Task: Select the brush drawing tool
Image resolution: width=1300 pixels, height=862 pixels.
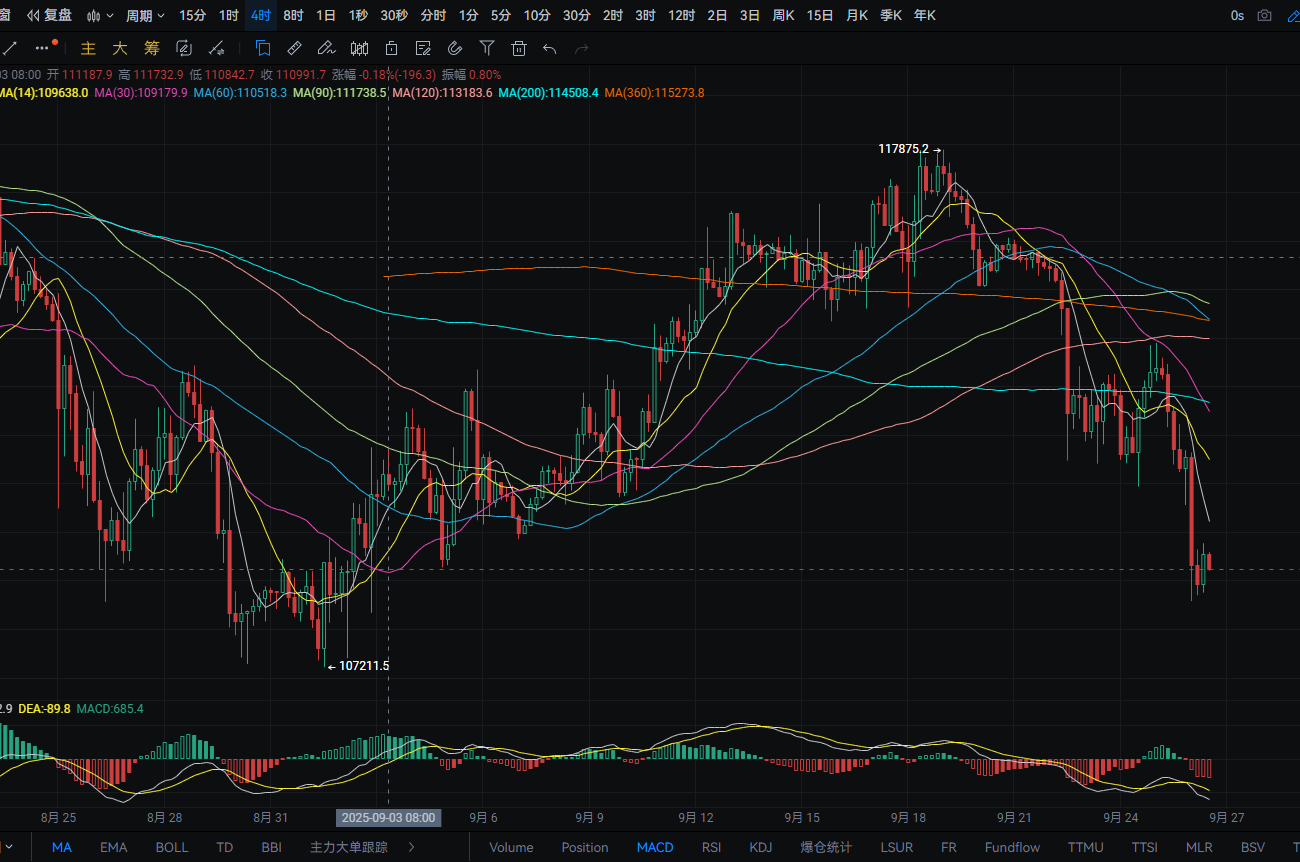Action: pyautogui.click(x=325, y=47)
